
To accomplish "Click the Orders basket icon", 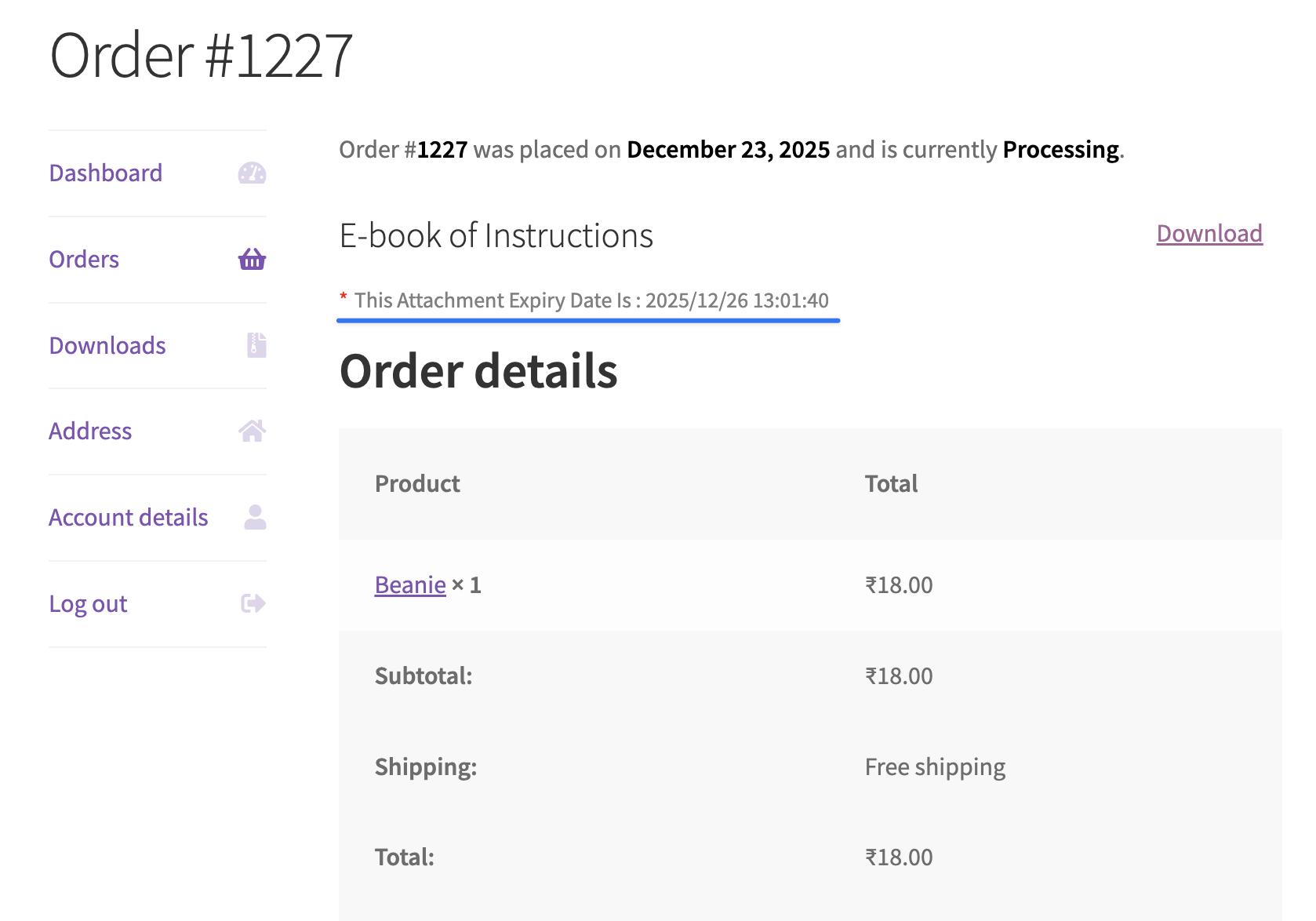I will (x=252, y=259).
